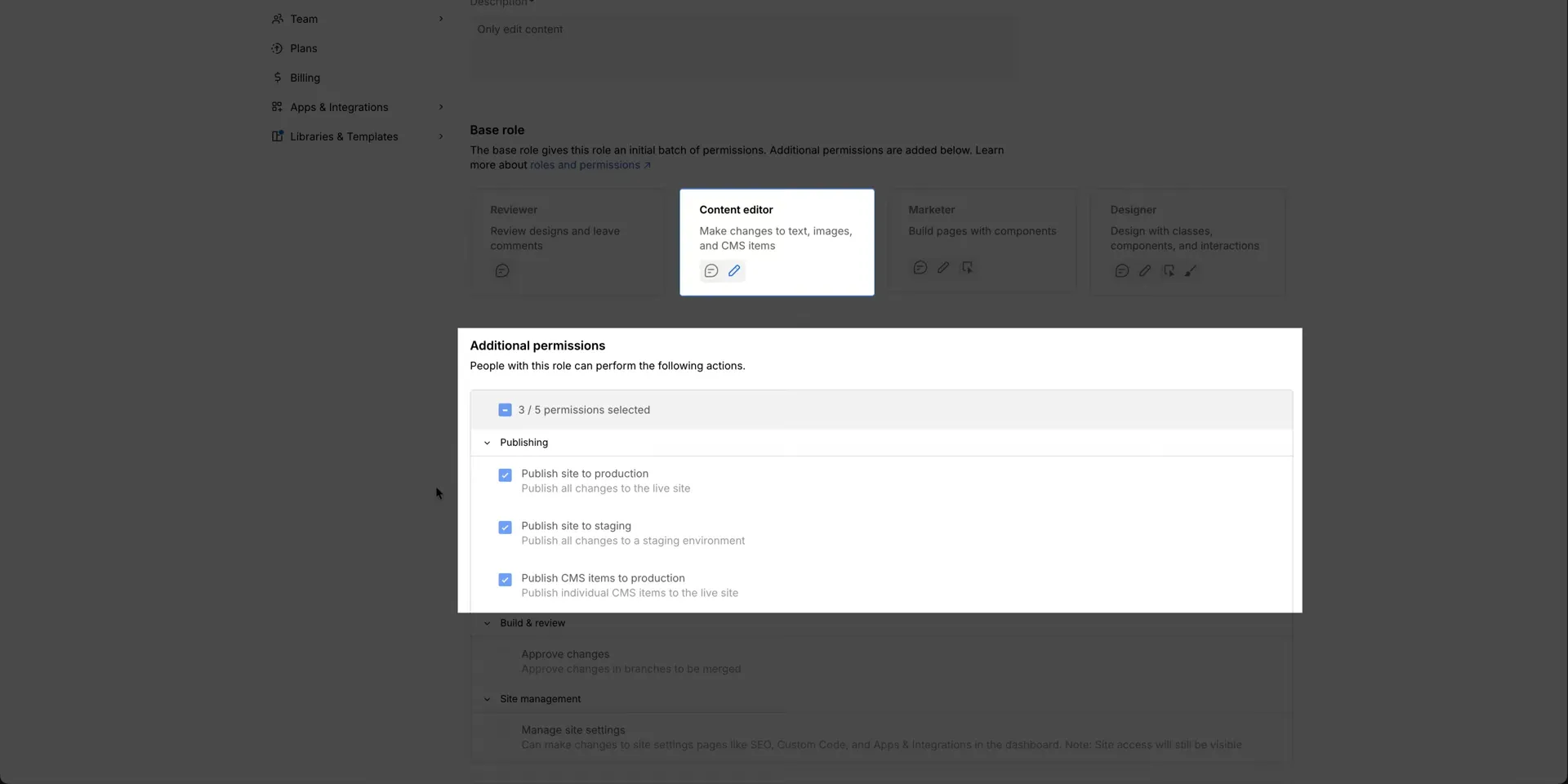Collapse the Build & review group

(x=488, y=623)
